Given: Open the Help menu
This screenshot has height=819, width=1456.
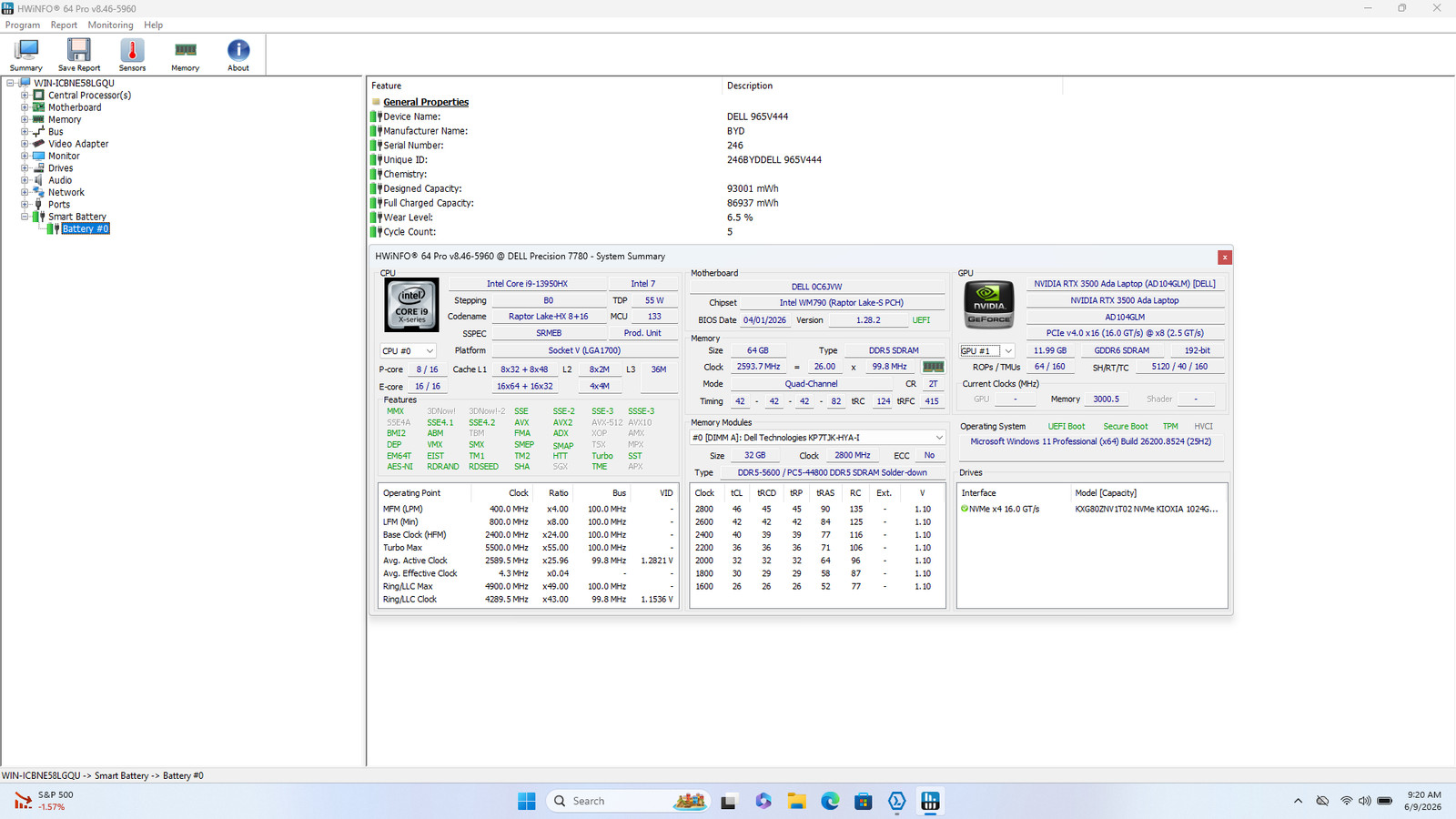Looking at the screenshot, I should coord(154,25).
